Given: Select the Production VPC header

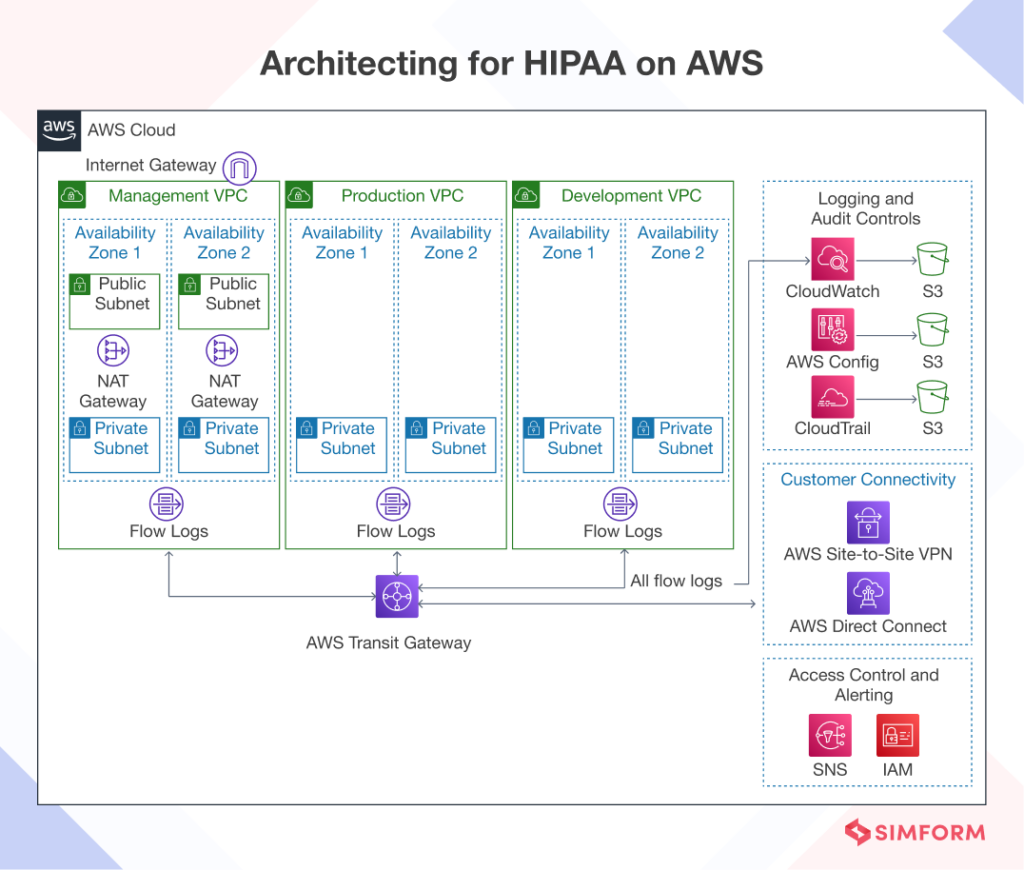Looking at the screenshot, I should pos(402,195).
